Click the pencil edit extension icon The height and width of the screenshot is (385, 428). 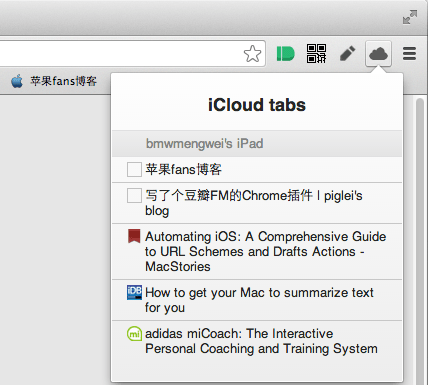tap(347, 54)
